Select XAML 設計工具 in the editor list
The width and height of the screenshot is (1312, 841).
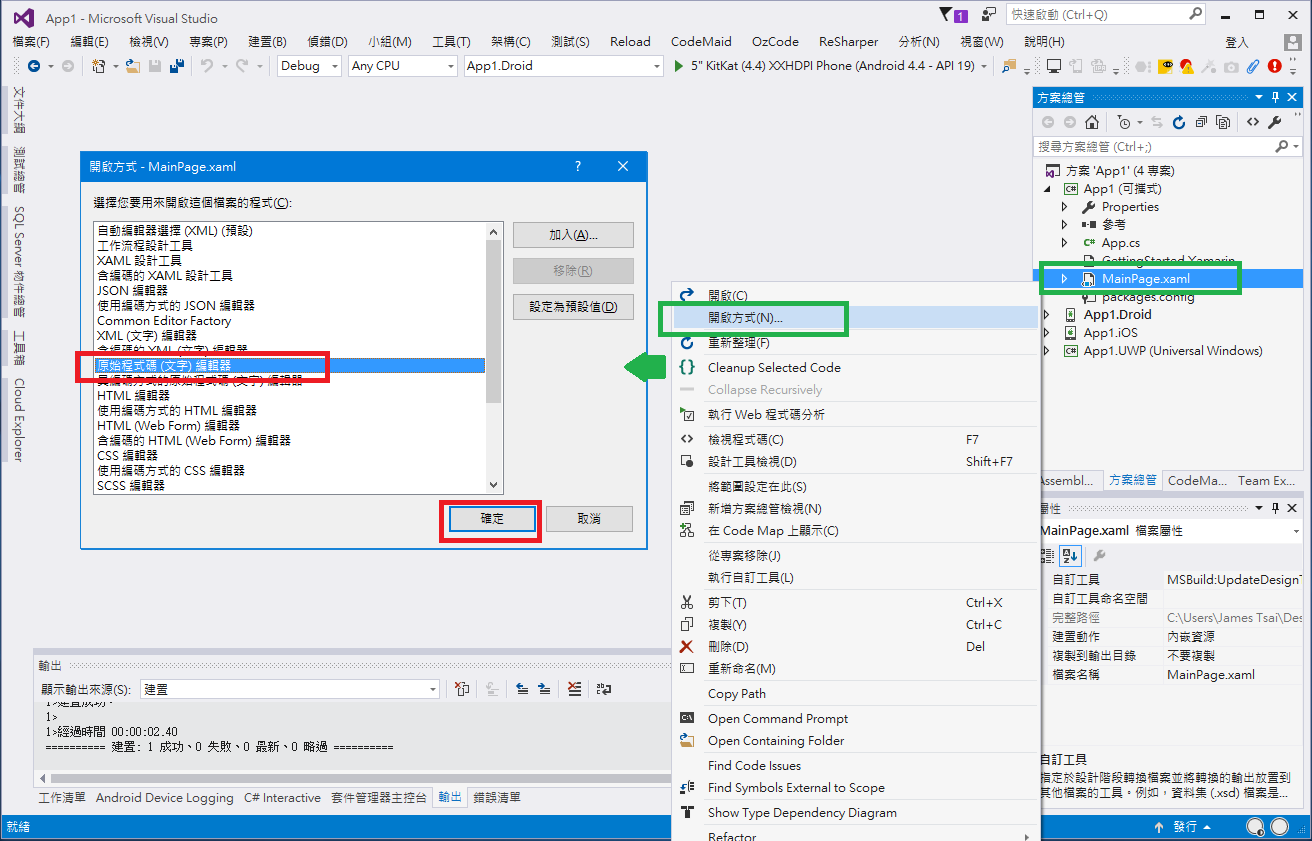click(140, 260)
